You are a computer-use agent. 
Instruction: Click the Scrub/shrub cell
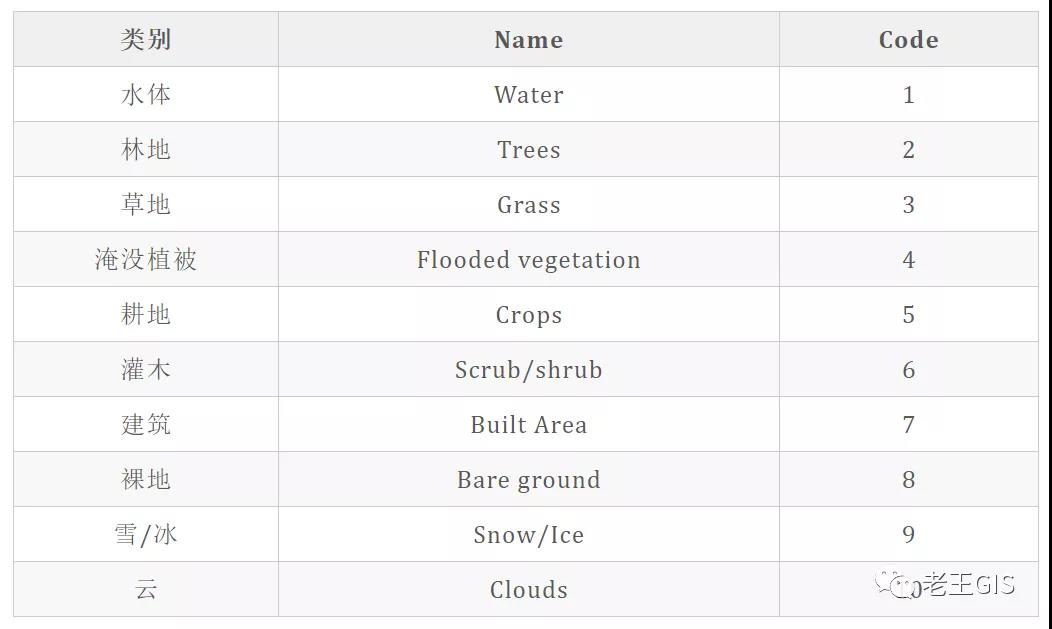click(528, 370)
